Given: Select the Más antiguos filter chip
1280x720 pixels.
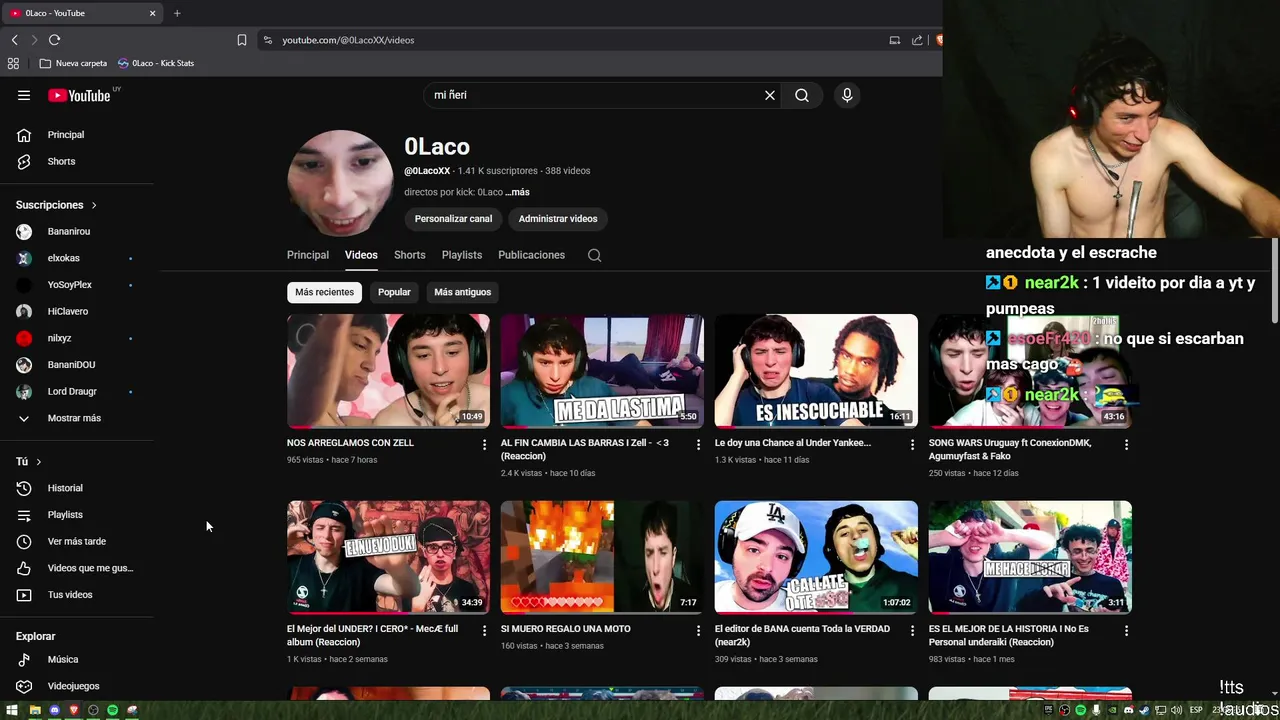Looking at the screenshot, I should [x=463, y=292].
